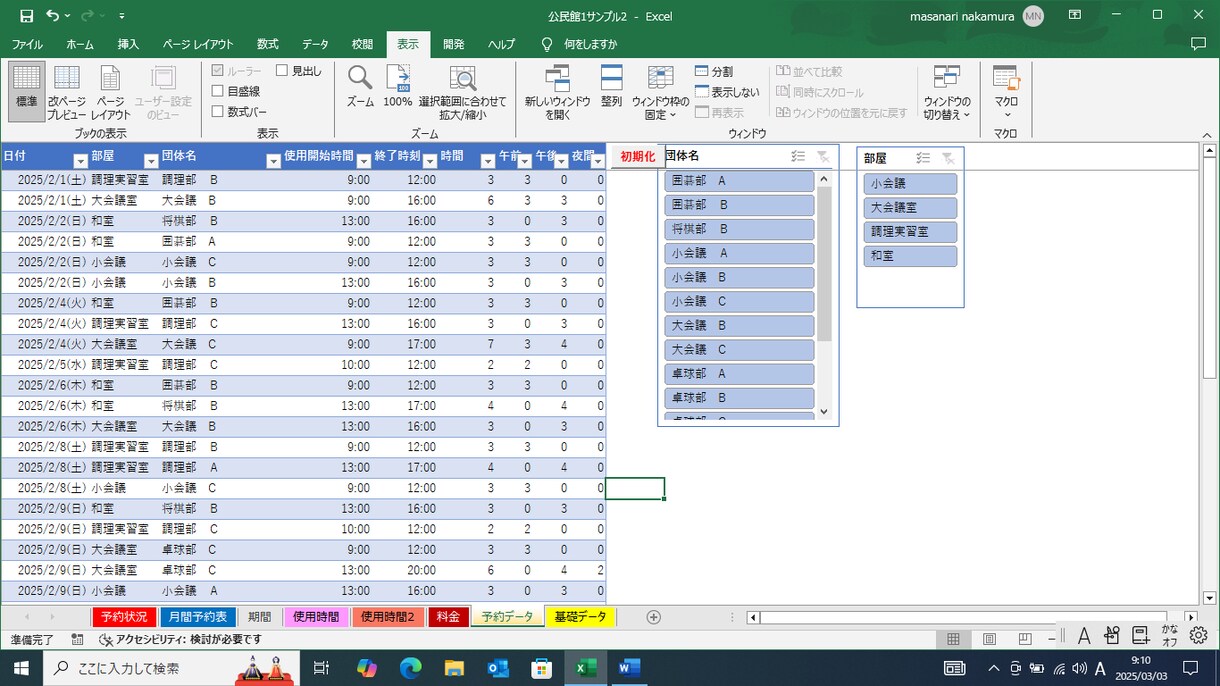Screen dimensions: 1220x686
Task: Click 団体名 slicer scrollbar down arrow
Action: [x=824, y=411]
